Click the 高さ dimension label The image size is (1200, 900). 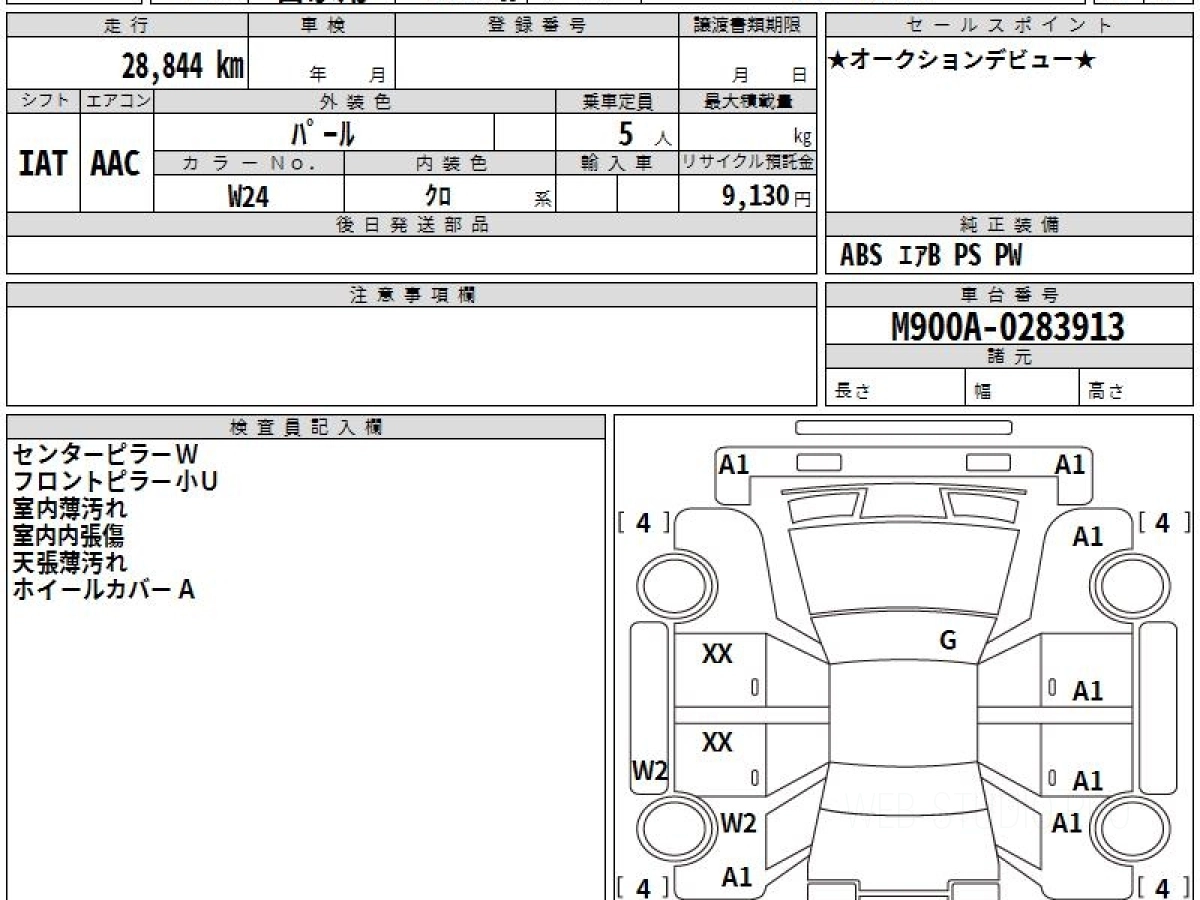1107,392
